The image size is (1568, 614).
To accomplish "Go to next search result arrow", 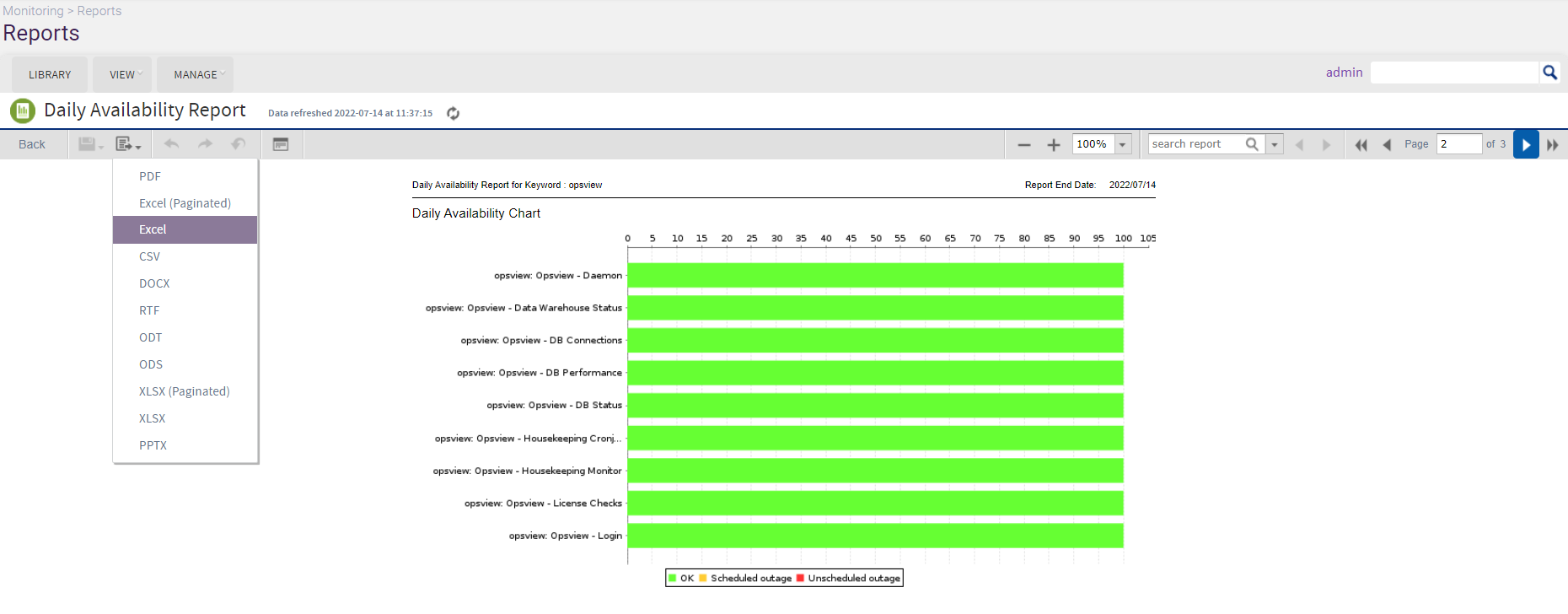I will click(1326, 145).
